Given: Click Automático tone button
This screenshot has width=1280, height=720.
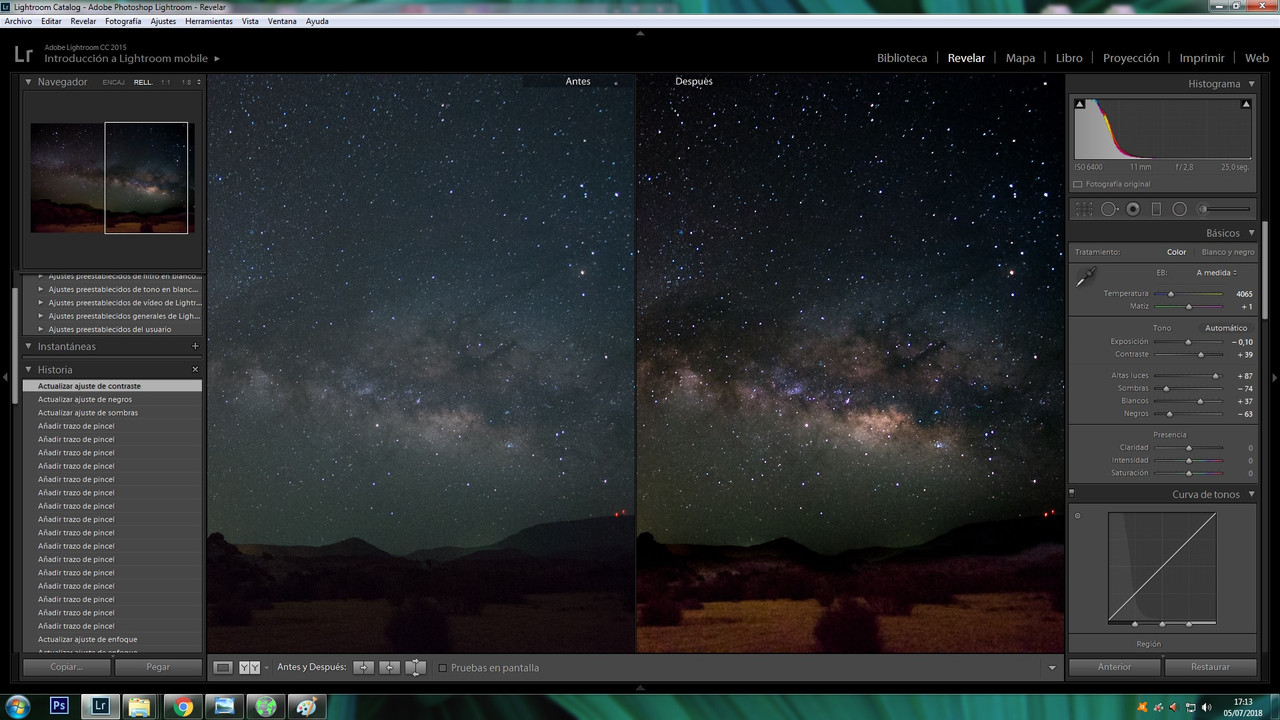Looking at the screenshot, I should 1226,328.
